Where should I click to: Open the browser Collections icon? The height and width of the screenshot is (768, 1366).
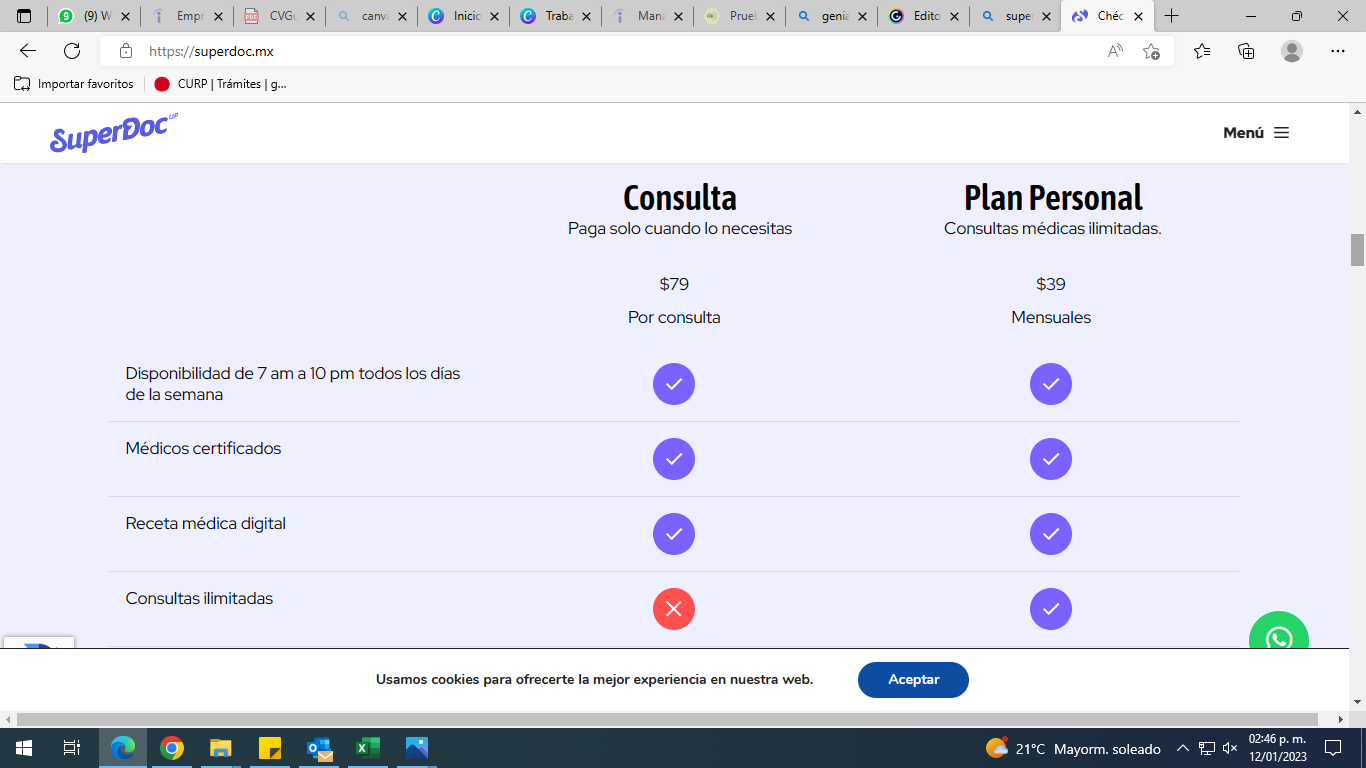point(1246,51)
